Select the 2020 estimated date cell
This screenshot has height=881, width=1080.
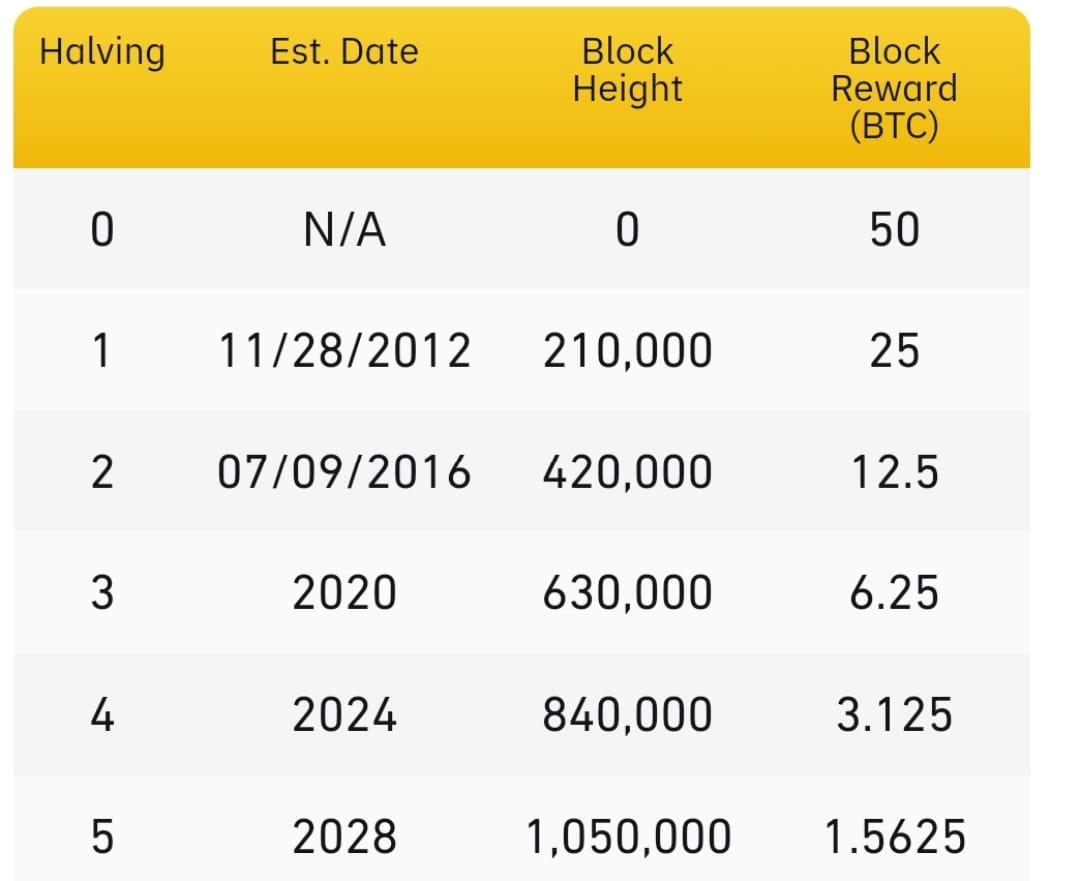pyautogui.click(x=344, y=593)
